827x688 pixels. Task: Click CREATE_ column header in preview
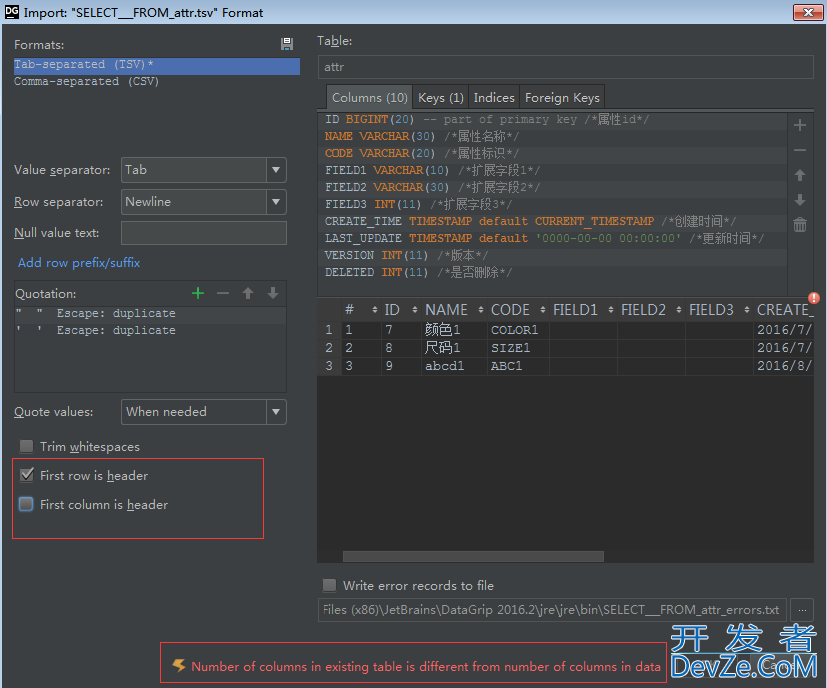(784, 310)
